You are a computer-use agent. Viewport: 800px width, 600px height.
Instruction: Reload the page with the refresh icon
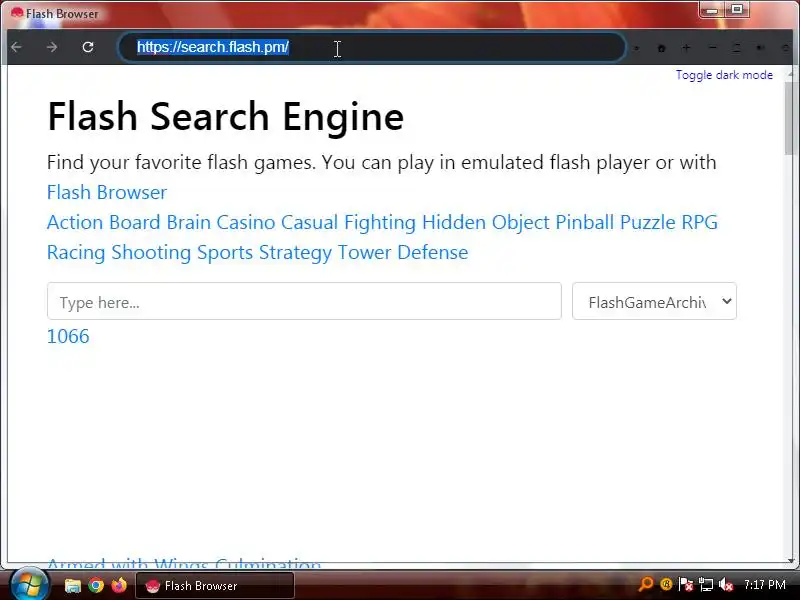pos(88,47)
